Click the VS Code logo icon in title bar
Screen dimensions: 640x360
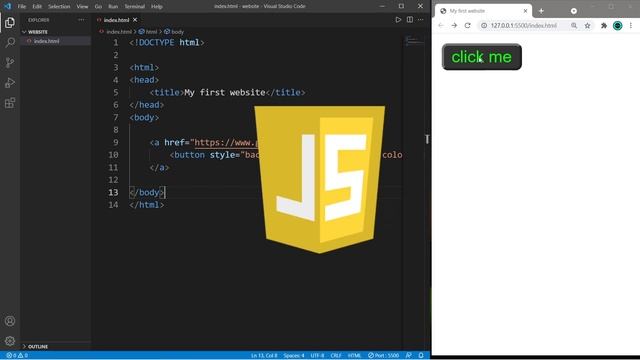pos(7,6)
